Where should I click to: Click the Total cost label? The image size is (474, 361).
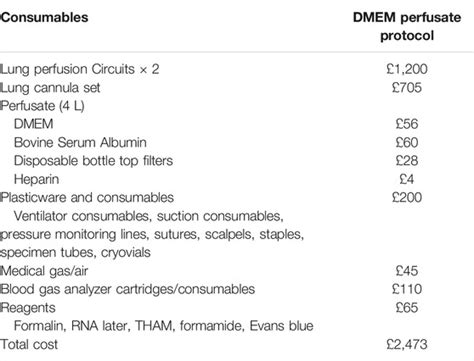pyautogui.click(x=29, y=344)
